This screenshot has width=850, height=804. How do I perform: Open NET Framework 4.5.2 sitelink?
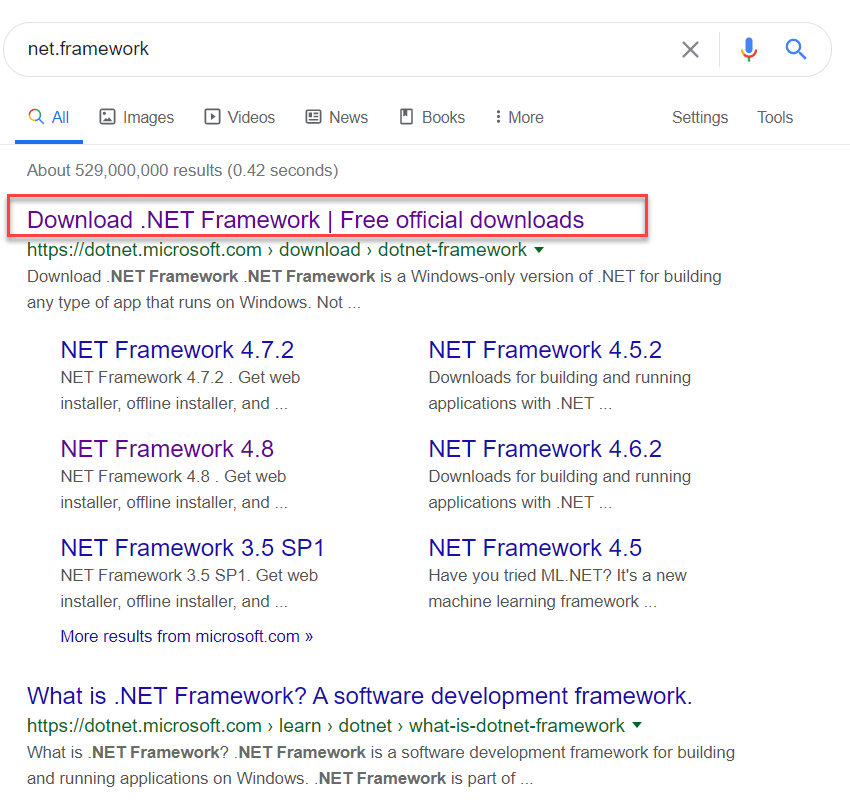(545, 350)
